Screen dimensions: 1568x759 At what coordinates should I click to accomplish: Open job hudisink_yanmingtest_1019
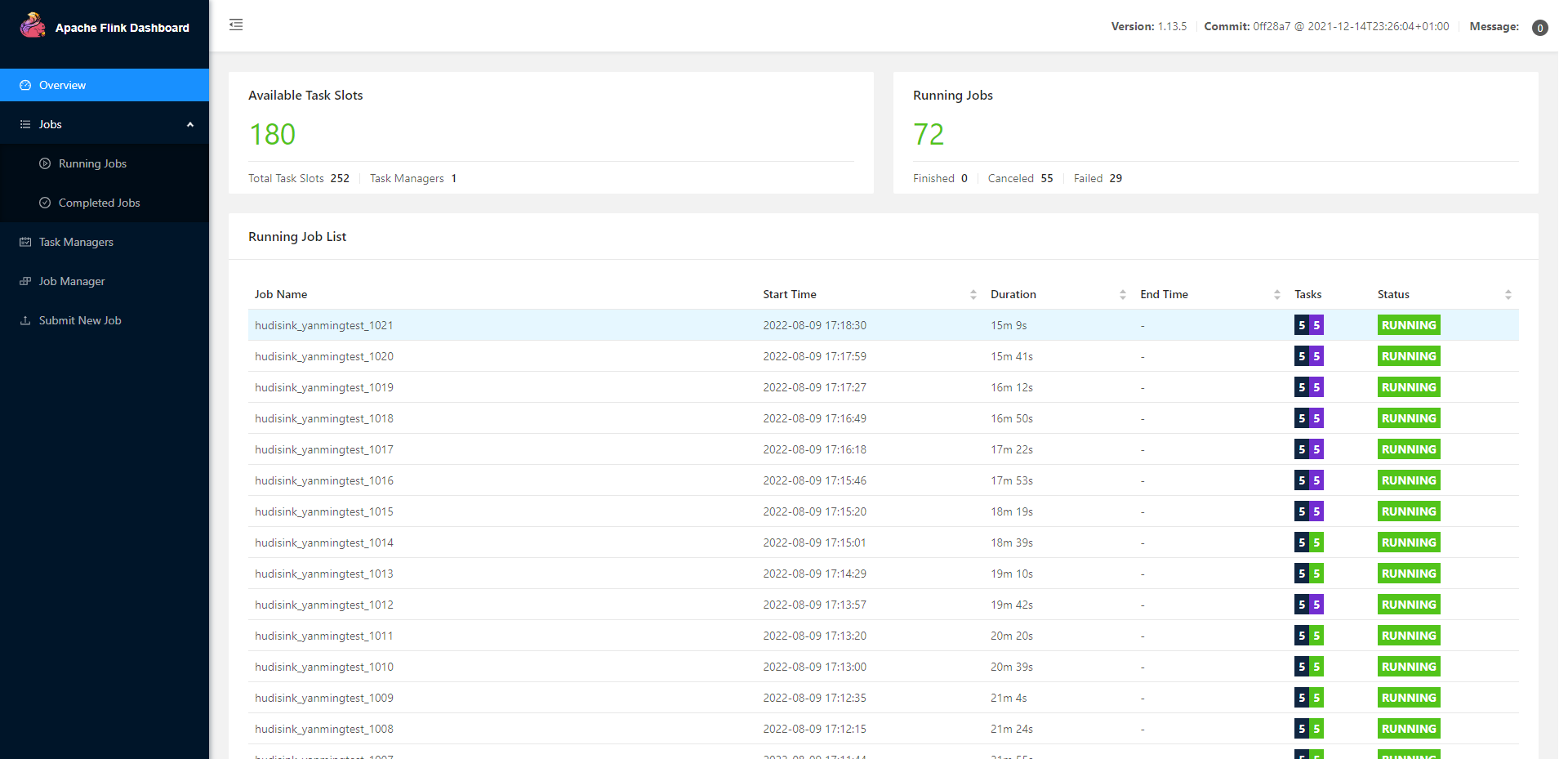click(x=323, y=387)
